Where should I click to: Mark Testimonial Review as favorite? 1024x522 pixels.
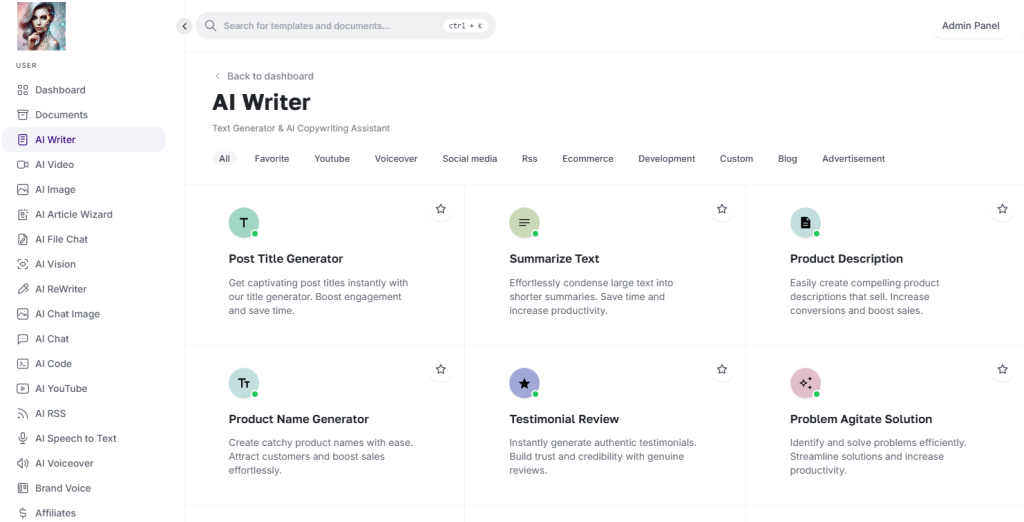pos(722,369)
